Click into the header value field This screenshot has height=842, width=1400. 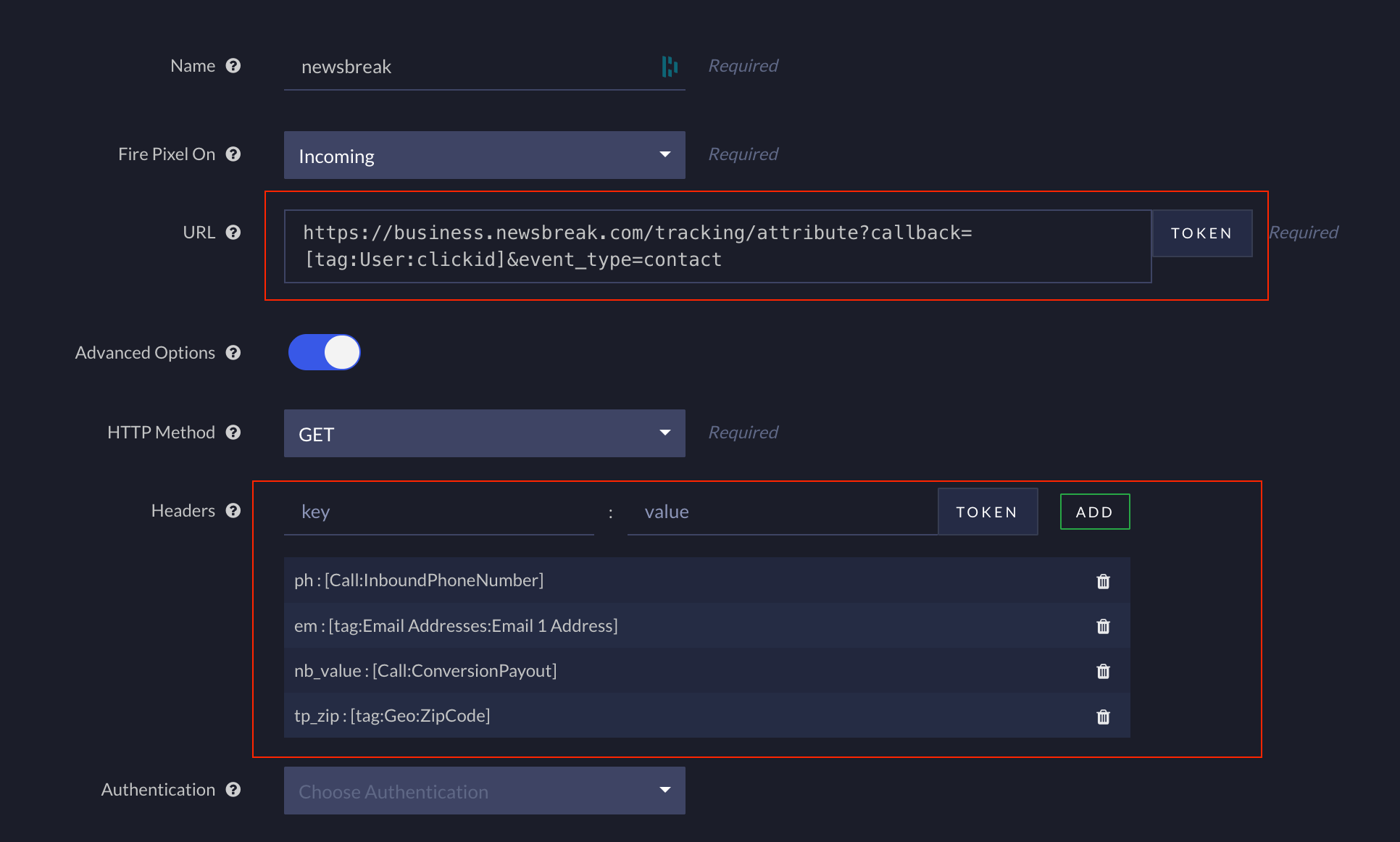tap(781, 512)
